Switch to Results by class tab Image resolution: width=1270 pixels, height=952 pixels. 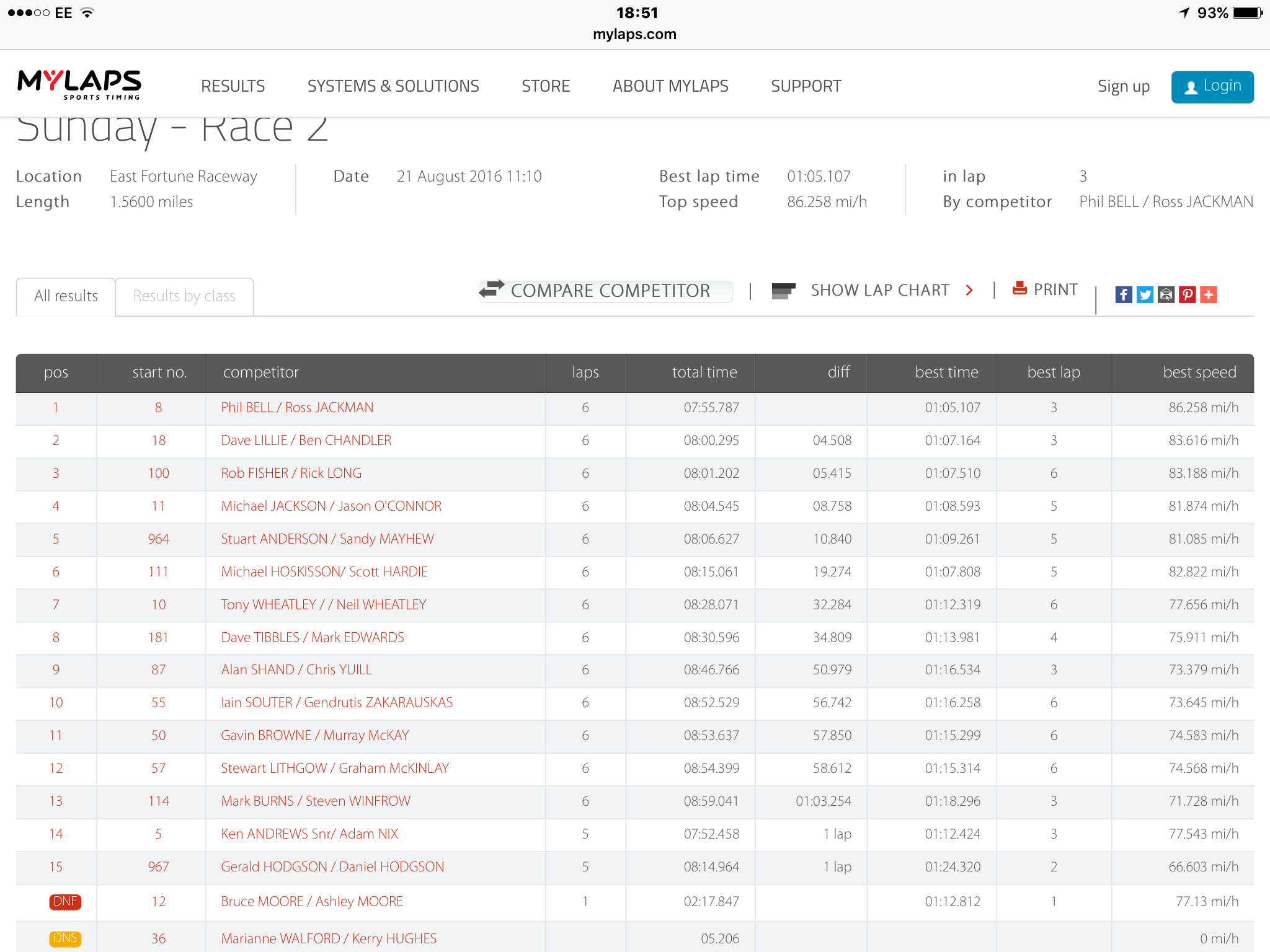pos(184,296)
